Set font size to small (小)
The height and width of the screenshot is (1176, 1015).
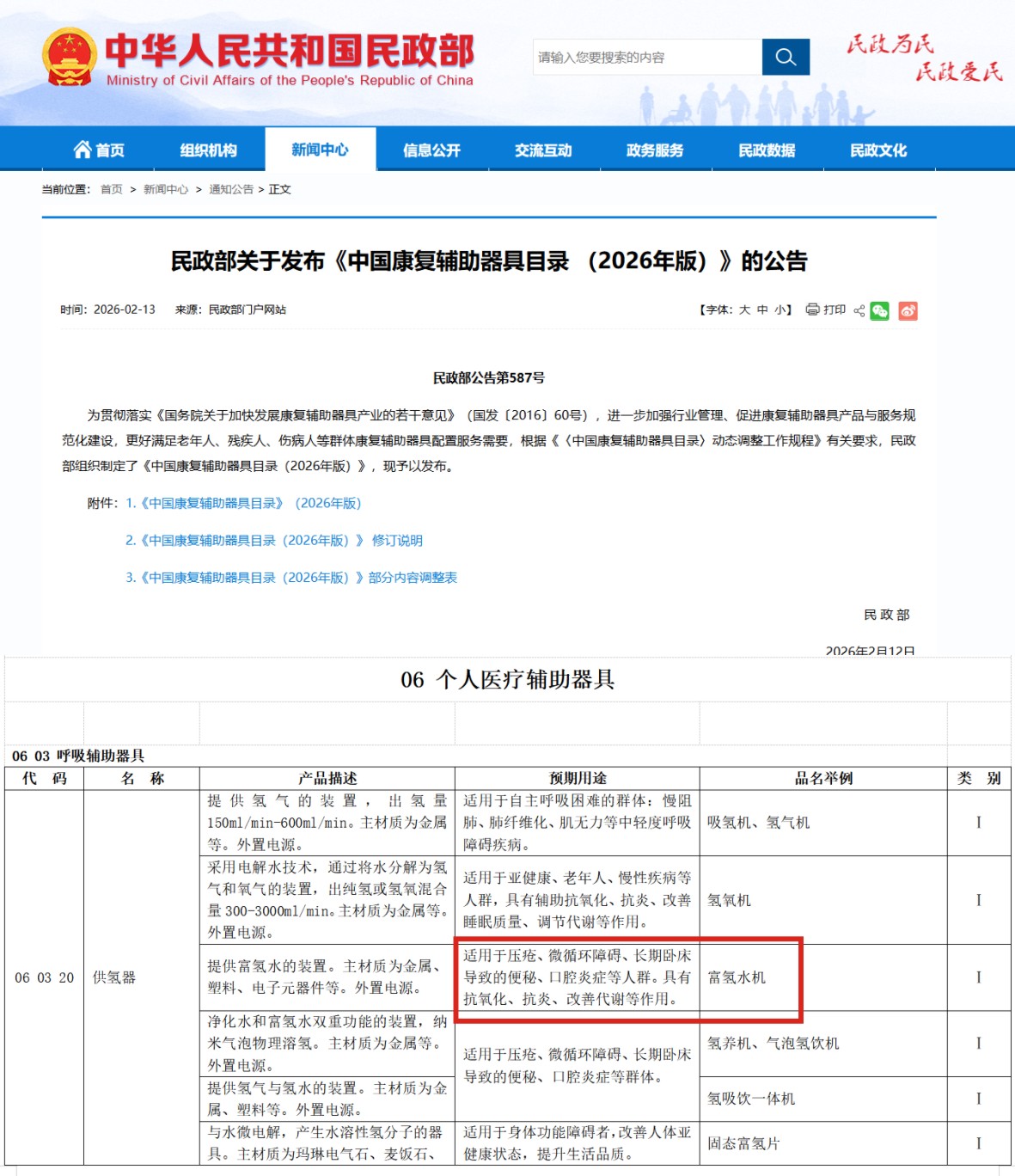point(780,309)
